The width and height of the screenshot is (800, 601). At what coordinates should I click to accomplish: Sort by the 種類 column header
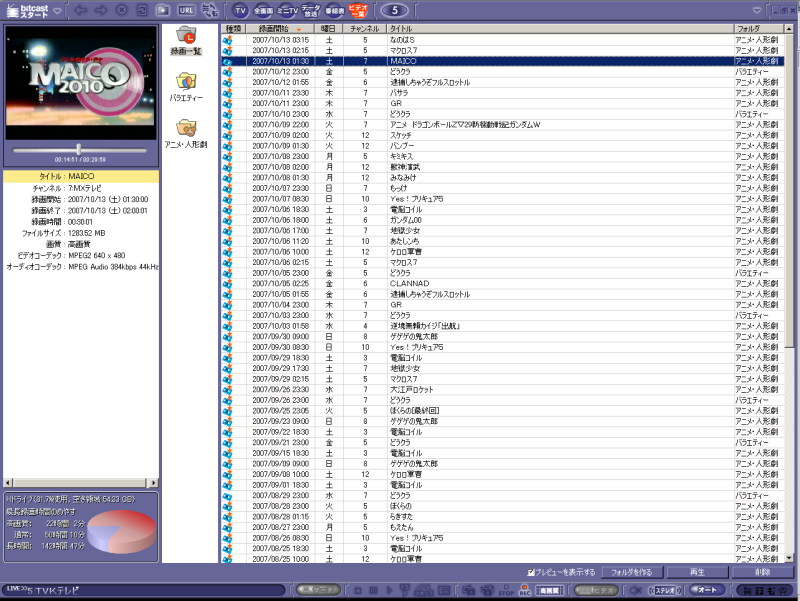tap(233, 29)
